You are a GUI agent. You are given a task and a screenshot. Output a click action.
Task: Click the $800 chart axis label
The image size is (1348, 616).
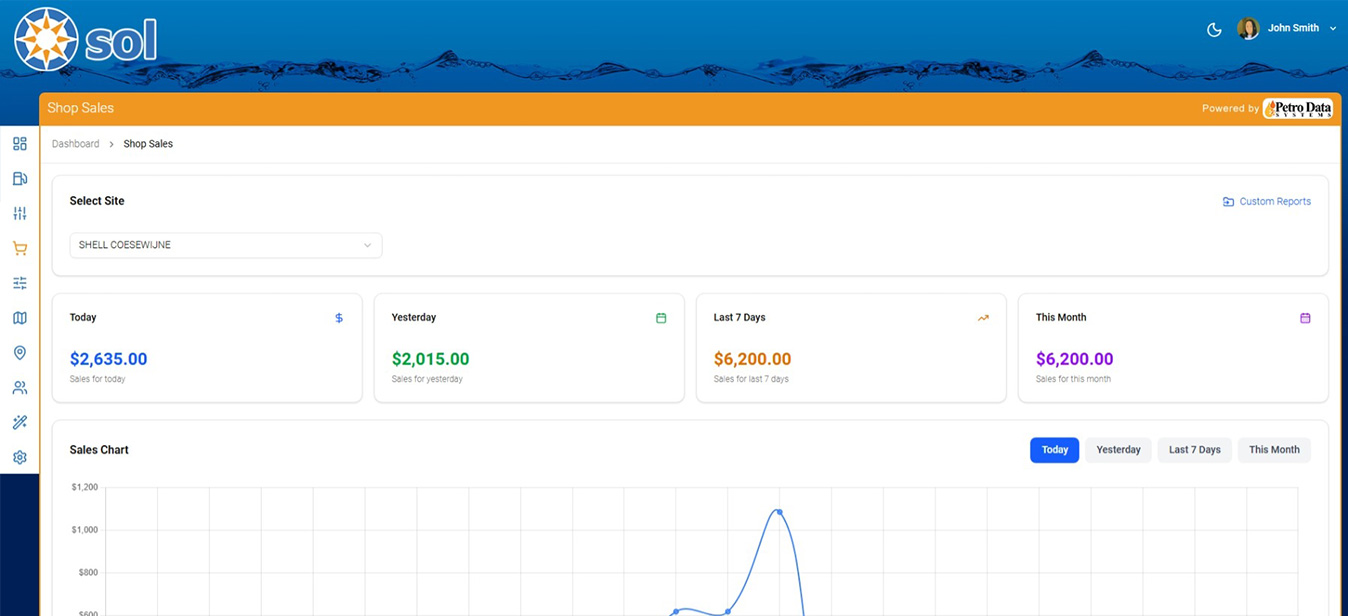coord(87,573)
